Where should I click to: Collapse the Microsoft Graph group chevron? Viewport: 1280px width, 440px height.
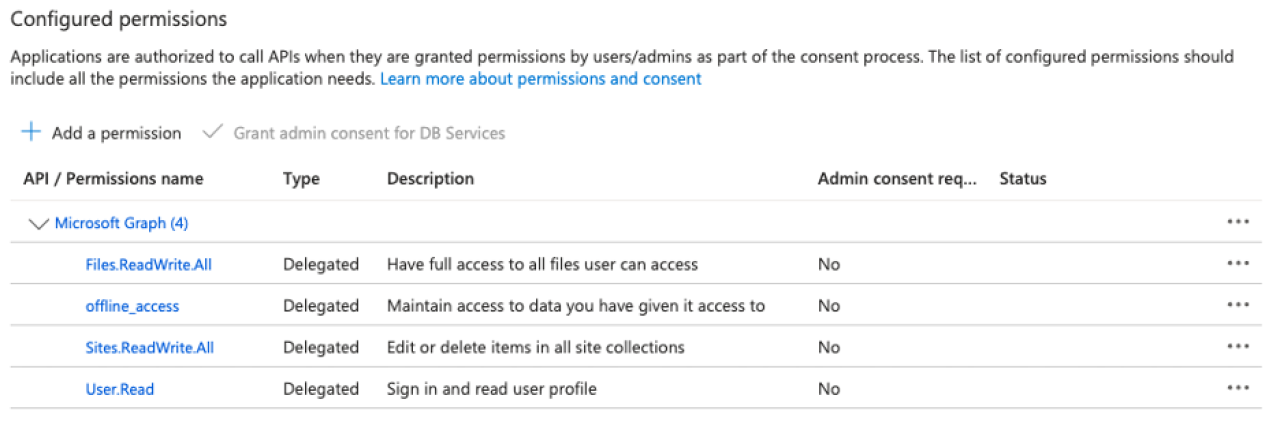[x=39, y=224]
